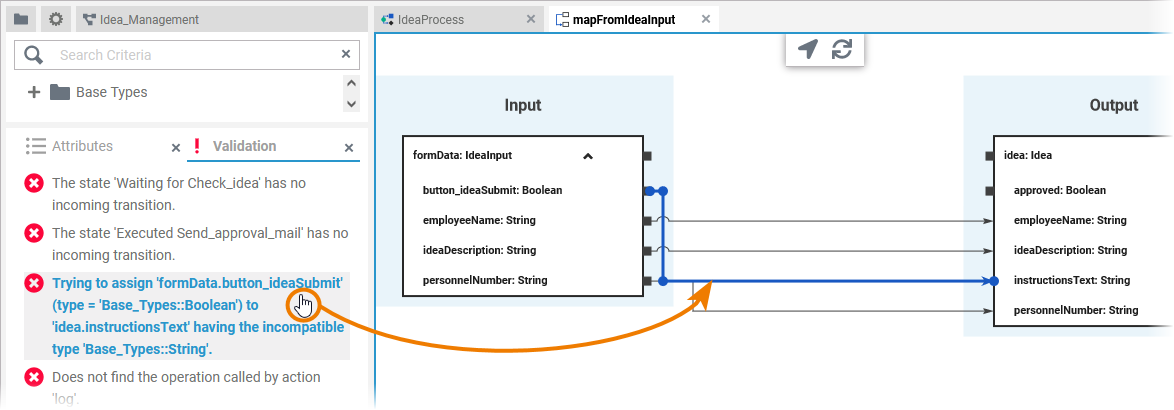Click the Input panel title
Viewport: 1174px width, 410px height.
coord(523,105)
